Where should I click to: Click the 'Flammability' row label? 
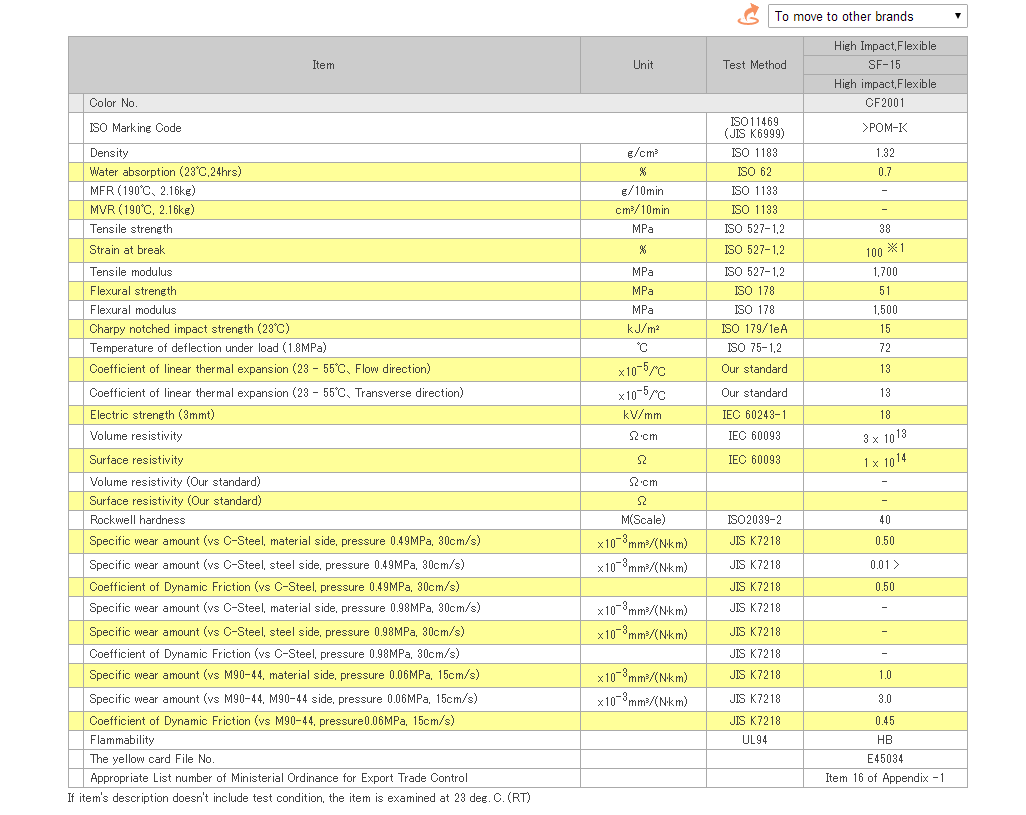click(122, 740)
